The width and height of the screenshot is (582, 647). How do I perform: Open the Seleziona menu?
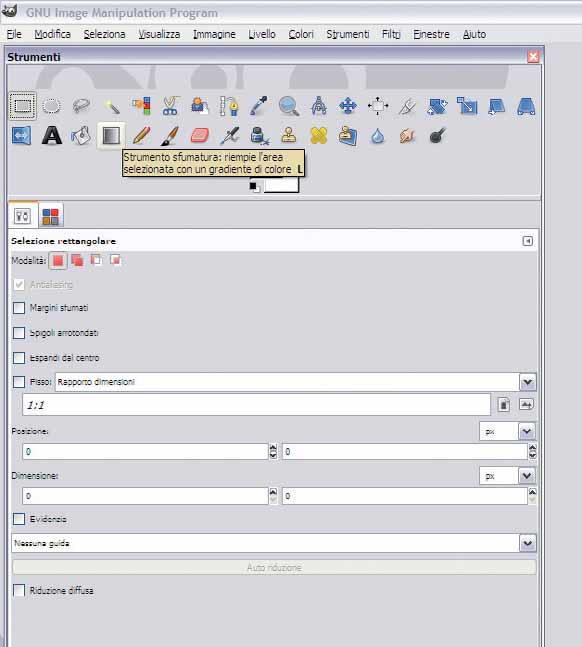click(104, 34)
